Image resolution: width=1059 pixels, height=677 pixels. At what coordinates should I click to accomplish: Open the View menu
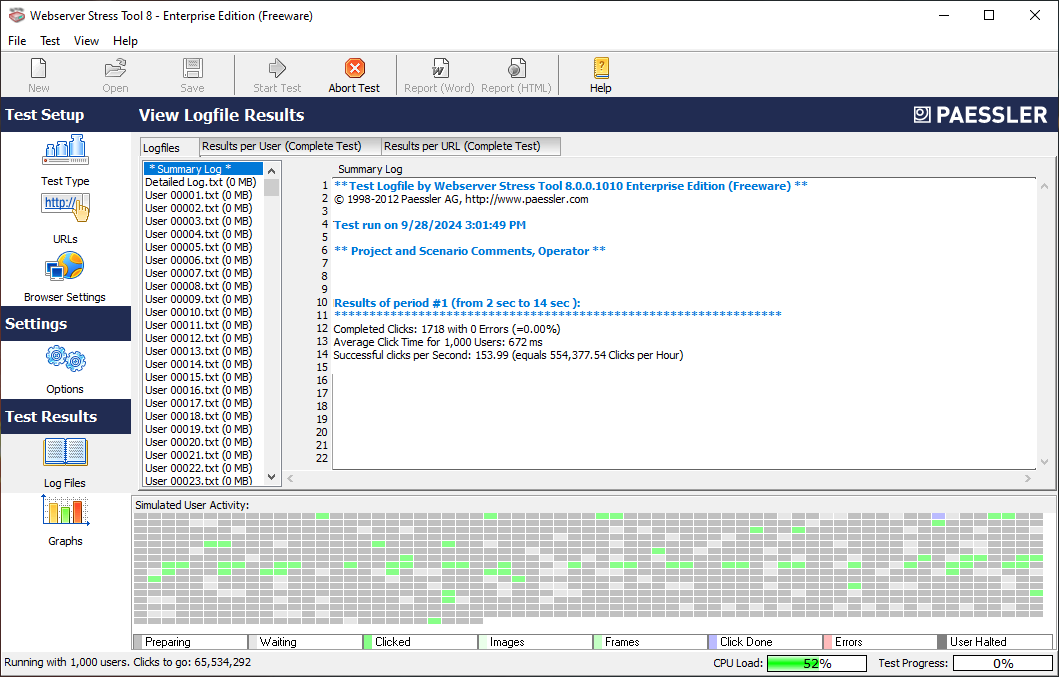point(86,41)
